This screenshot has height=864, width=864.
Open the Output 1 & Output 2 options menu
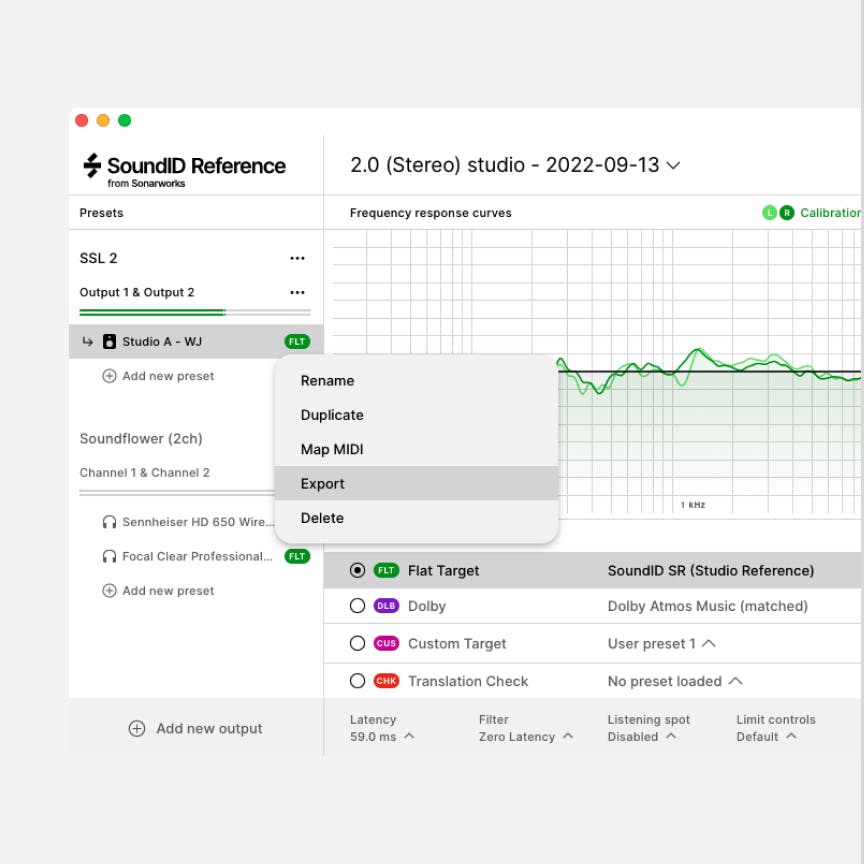pyautogui.click(x=297, y=292)
